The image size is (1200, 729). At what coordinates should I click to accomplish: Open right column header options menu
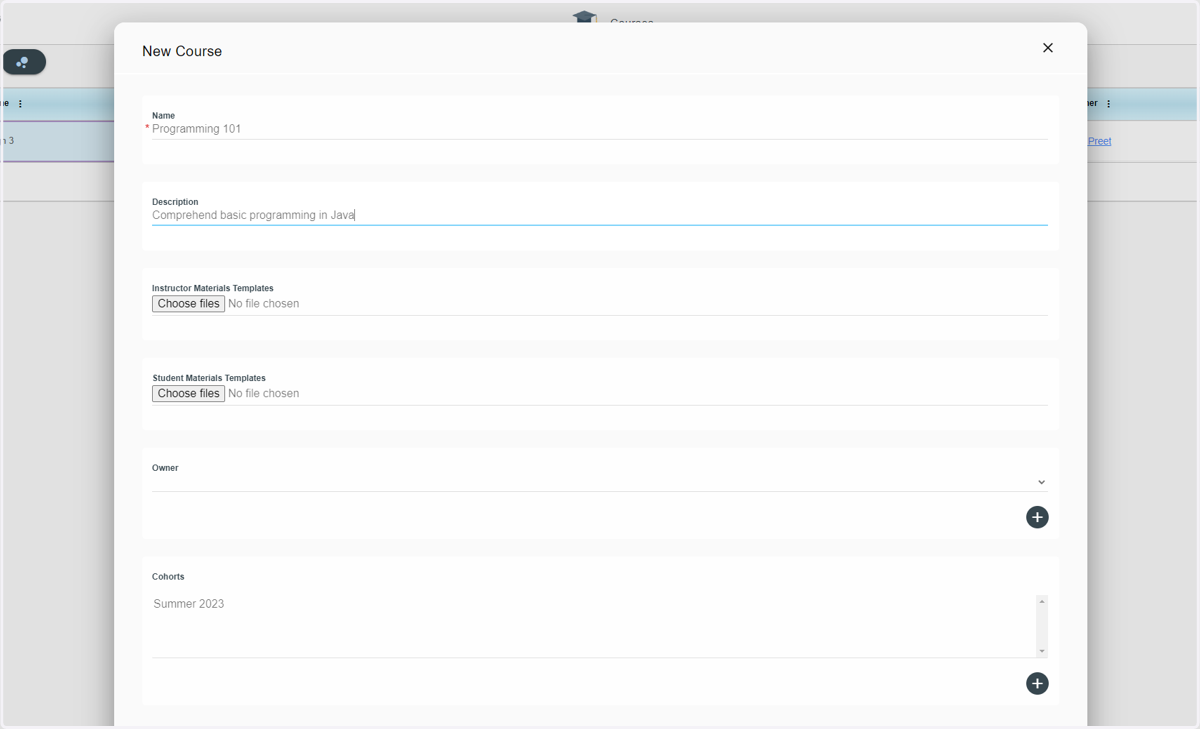pyautogui.click(x=1108, y=104)
